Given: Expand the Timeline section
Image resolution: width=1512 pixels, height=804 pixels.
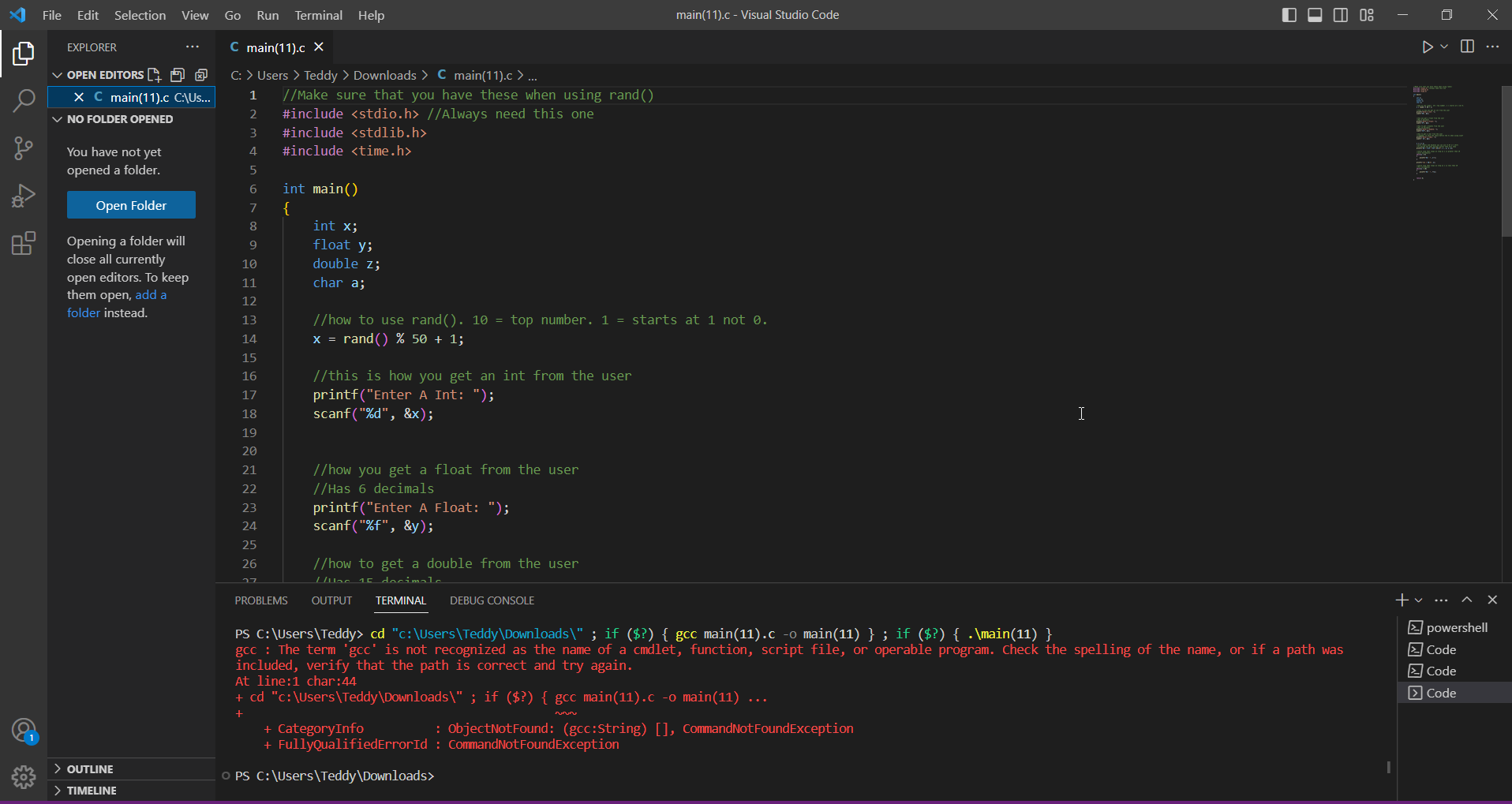Looking at the screenshot, I should 92,791.
